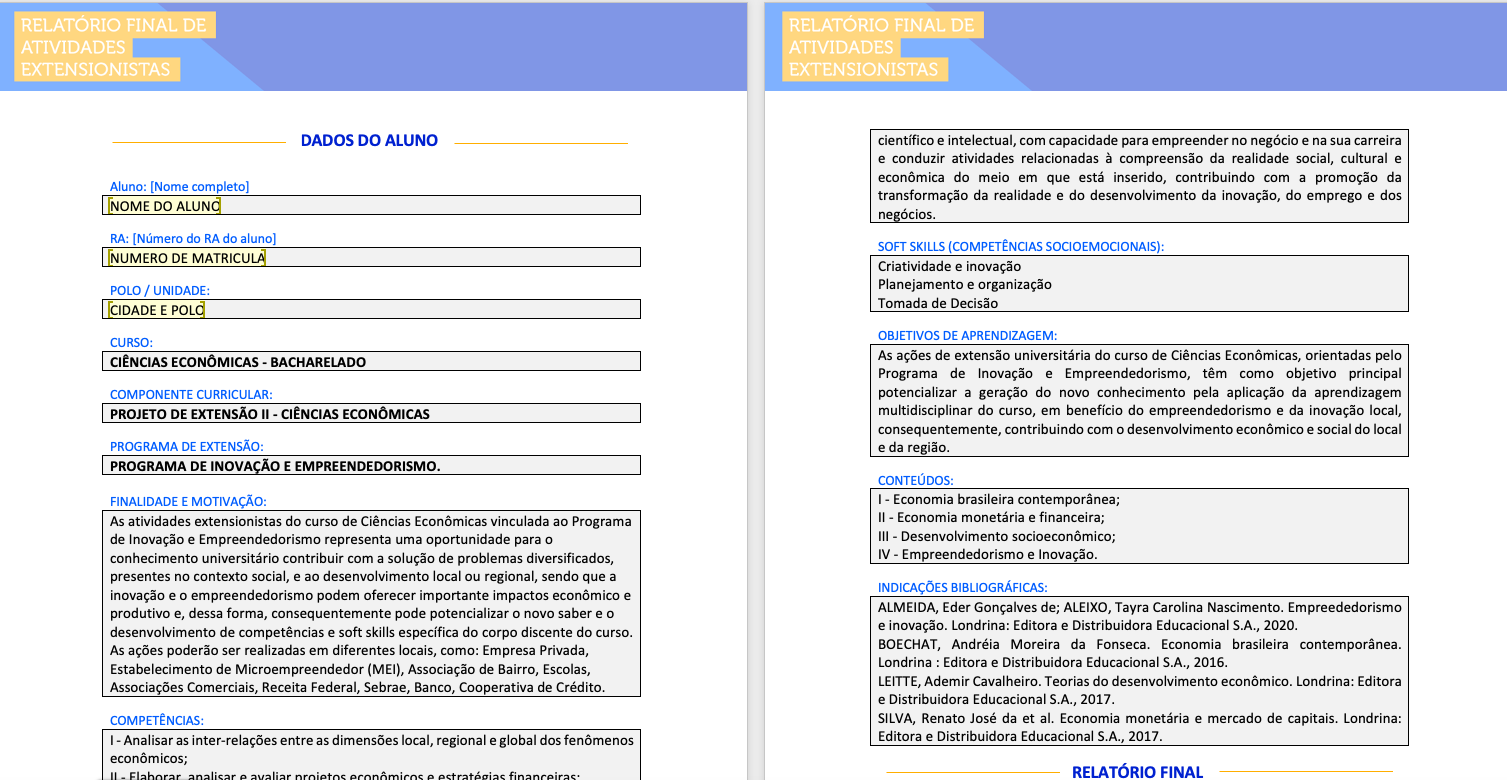This screenshot has height=780, width=1507.
Task: Click the Indicações Bibliográficas references box
Action: click(1140, 671)
